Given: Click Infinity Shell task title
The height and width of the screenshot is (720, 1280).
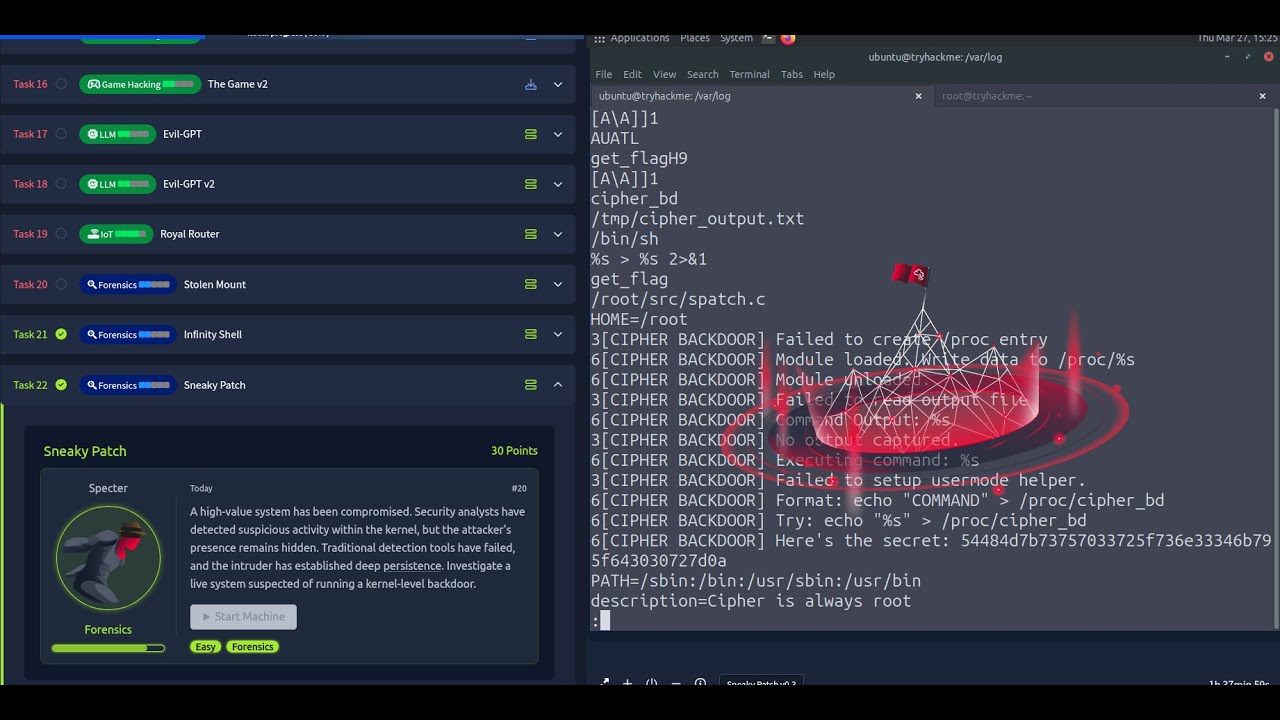Looking at the screenshot, I should (x=213, y=334).
